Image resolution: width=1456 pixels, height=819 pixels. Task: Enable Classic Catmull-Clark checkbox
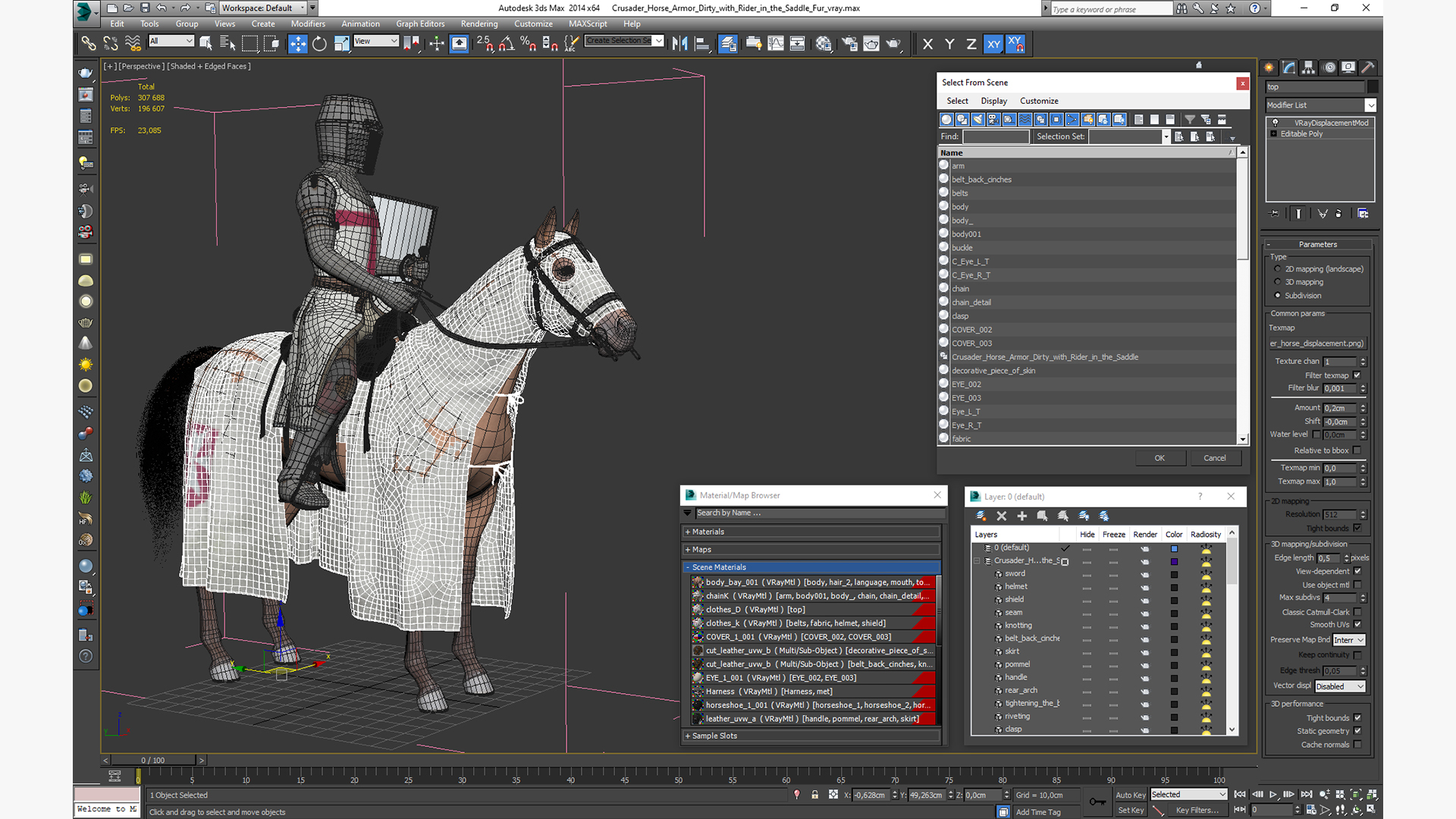[1357, 612]
